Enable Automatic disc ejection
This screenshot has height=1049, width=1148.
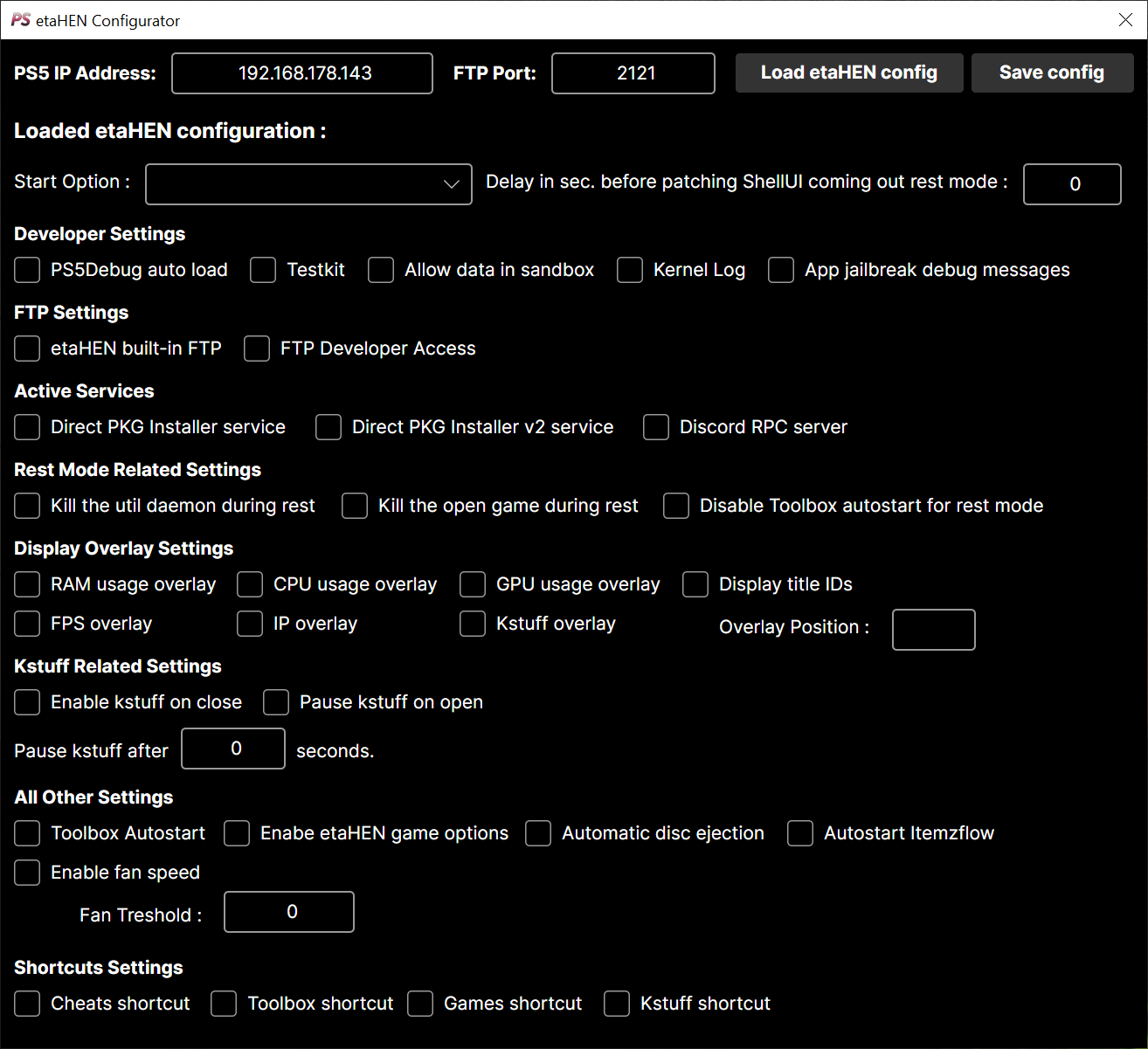[538, 833]
